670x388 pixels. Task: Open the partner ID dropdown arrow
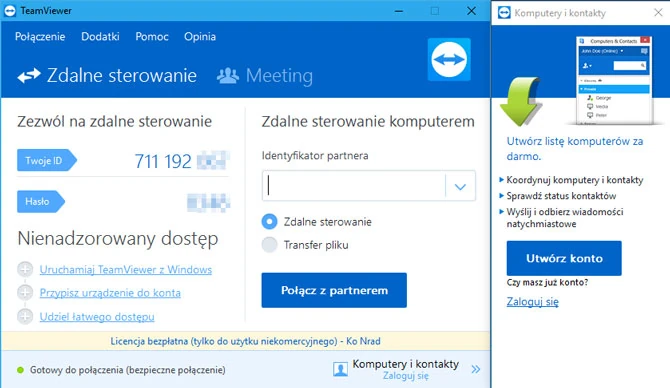pos(460,186)
